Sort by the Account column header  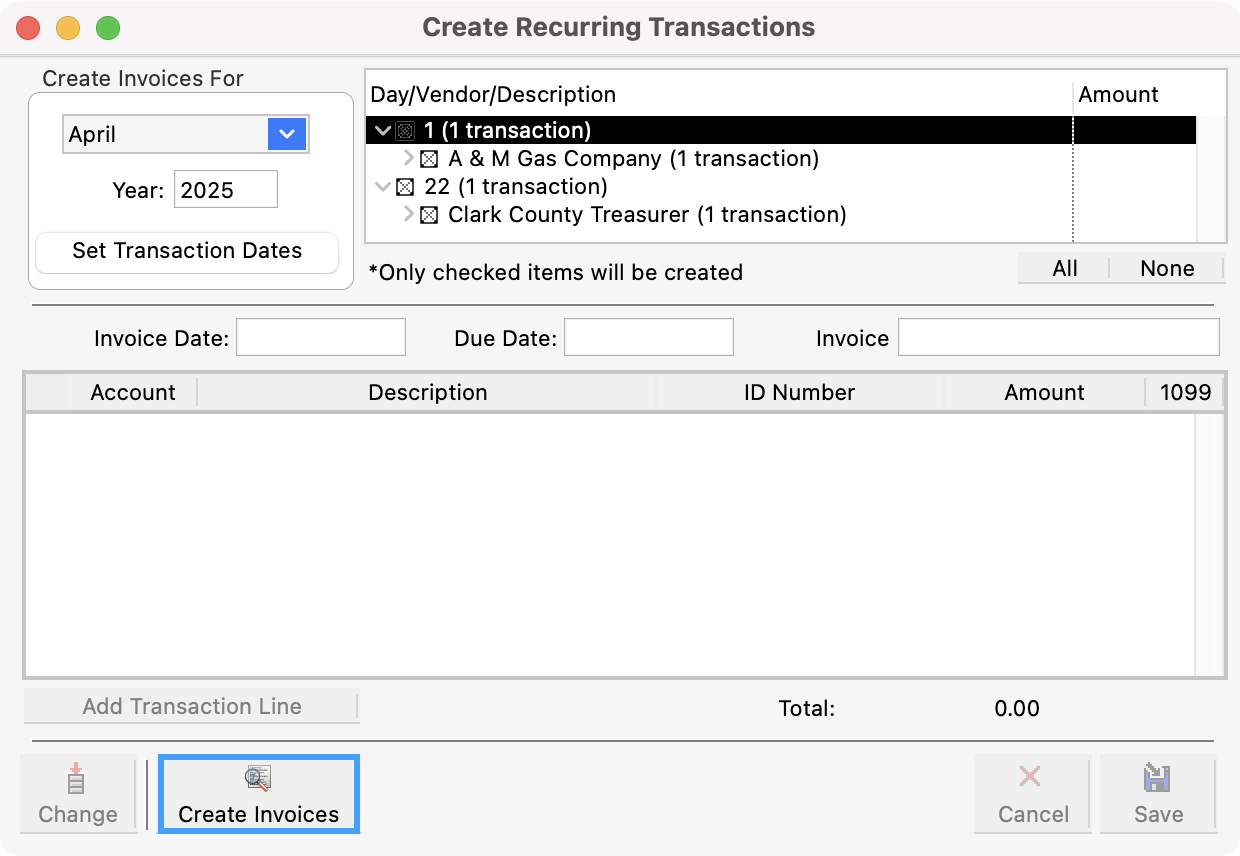click(132, 393)
